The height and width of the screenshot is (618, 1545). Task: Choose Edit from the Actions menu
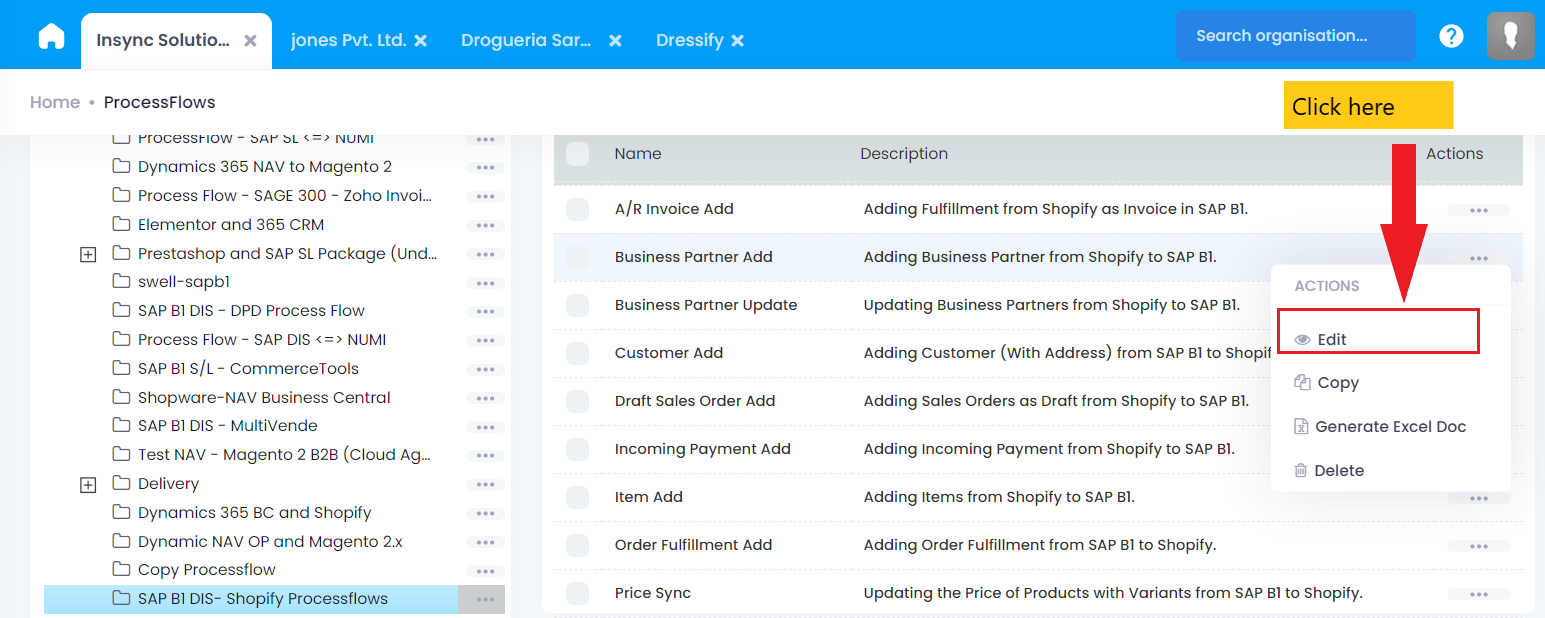click(1331, 339)
